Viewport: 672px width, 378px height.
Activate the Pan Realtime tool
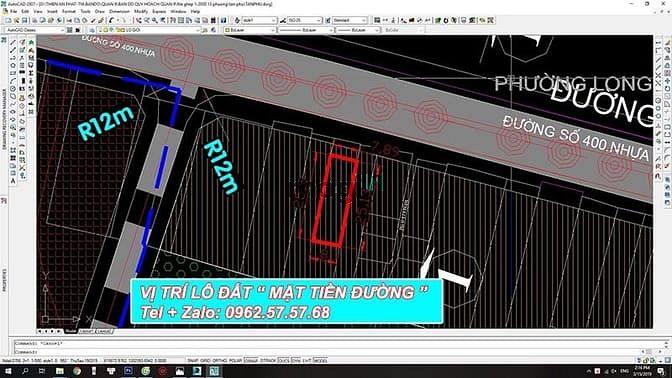click(x=138, y=20)
